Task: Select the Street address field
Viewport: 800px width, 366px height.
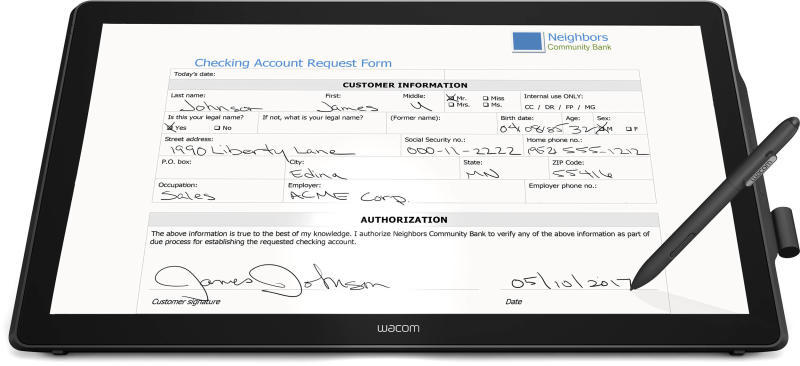Action: pos(281,145)
